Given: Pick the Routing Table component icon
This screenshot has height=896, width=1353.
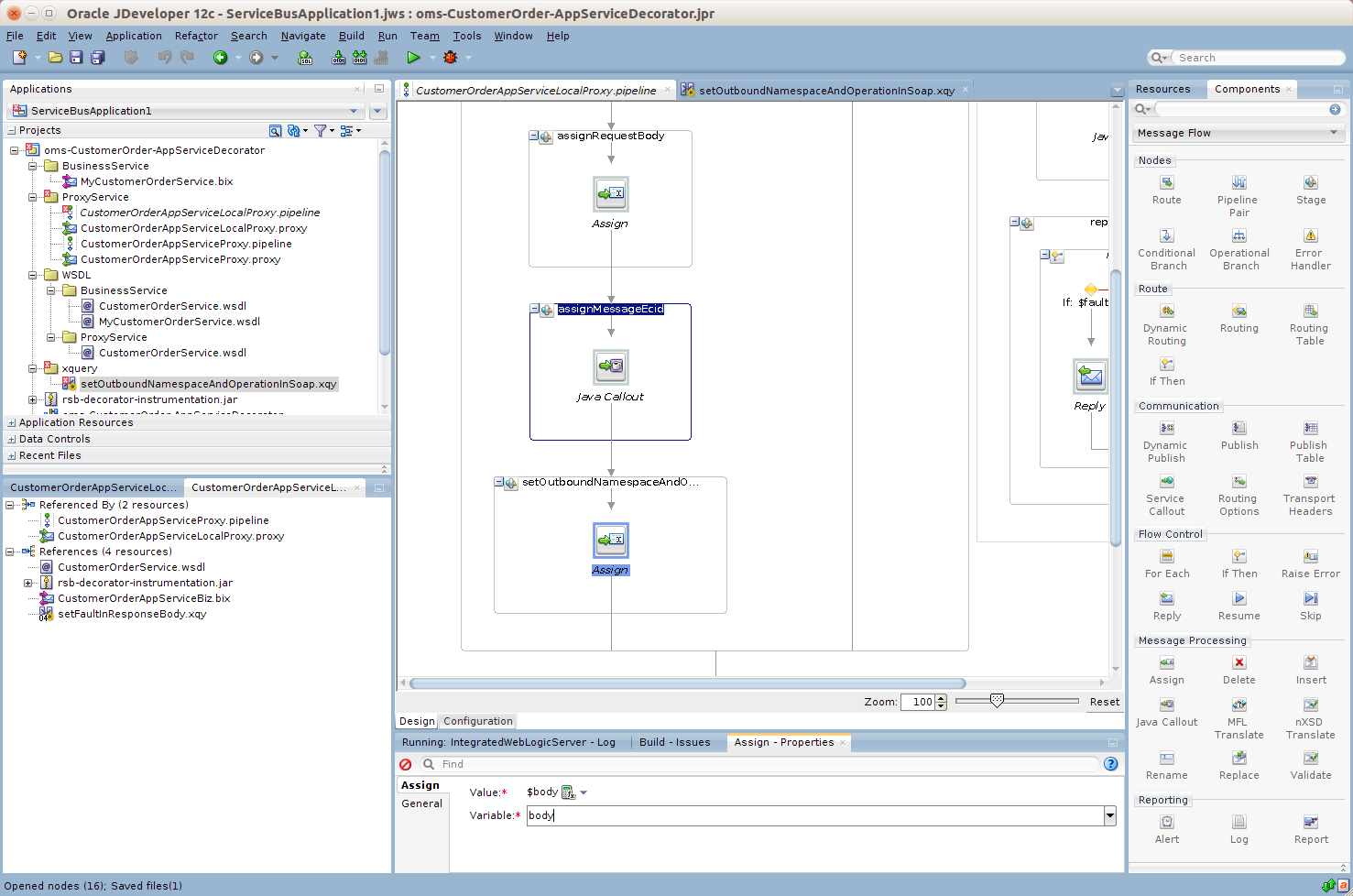Looking at the screenshot, I should point(1310,311).
